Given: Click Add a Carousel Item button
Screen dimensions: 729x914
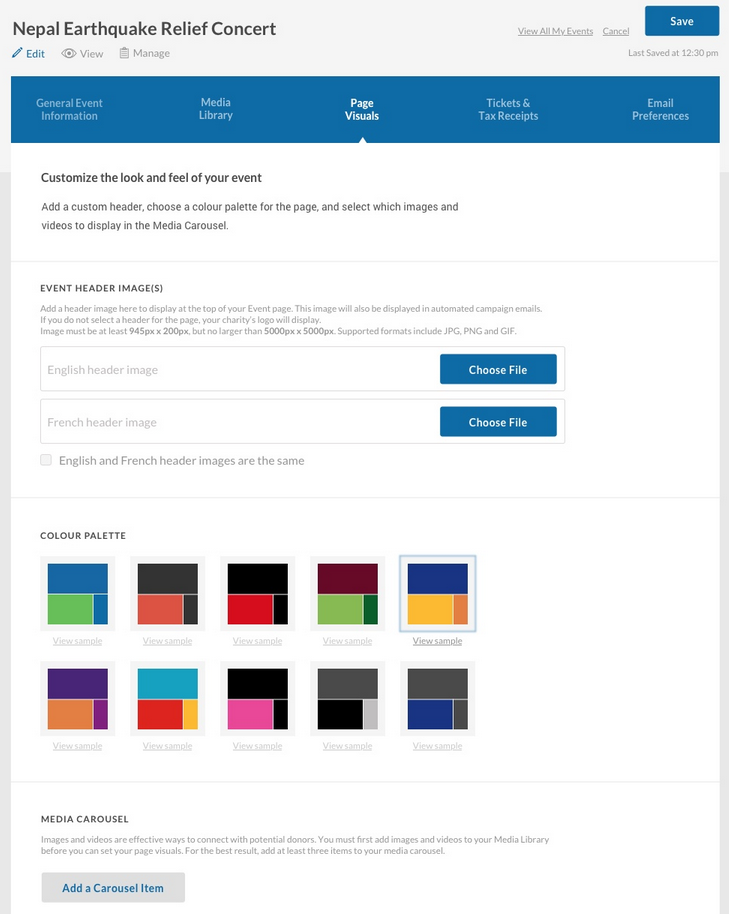Looking at the screenshot, I should (113, 888).
